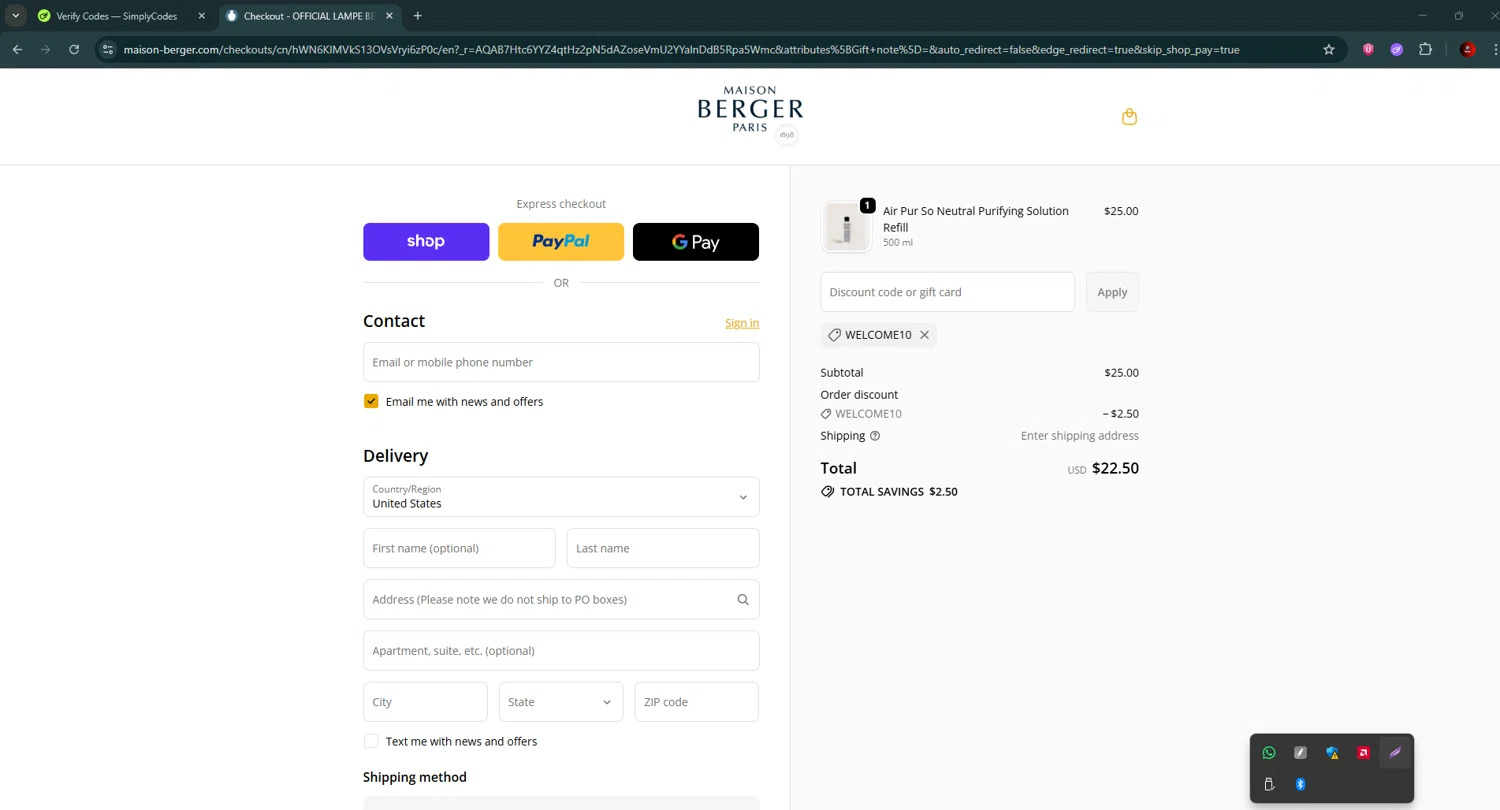Screen dimensions: 1500x810
Task: Open the shopping bag cart icon
Action: (x=1129, y=117)
